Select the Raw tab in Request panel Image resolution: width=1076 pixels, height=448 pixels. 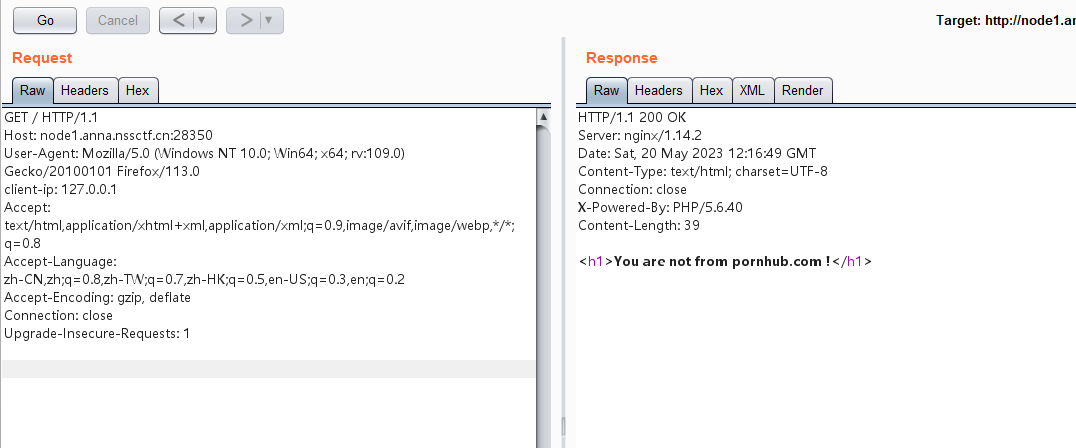(32, 91)
